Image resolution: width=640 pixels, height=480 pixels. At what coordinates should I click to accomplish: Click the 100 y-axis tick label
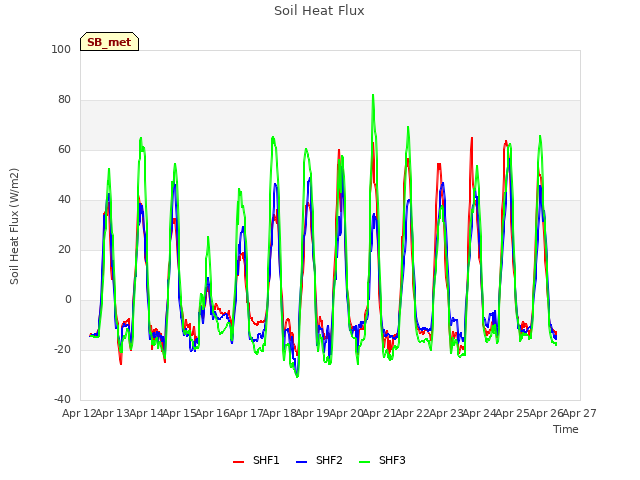[x=61, y=49]
